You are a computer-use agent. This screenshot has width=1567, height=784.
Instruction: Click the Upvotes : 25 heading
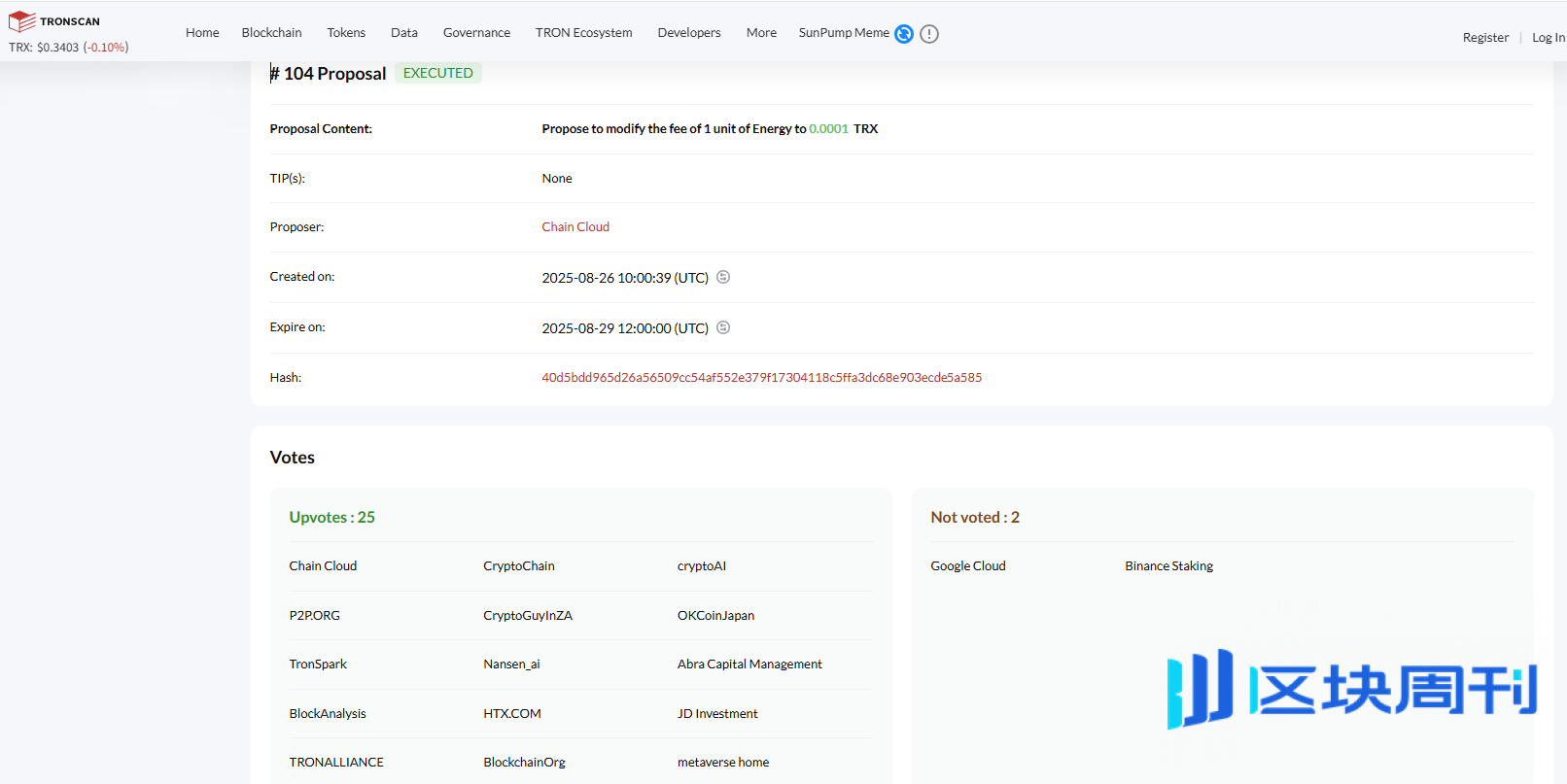click(332, 518)
